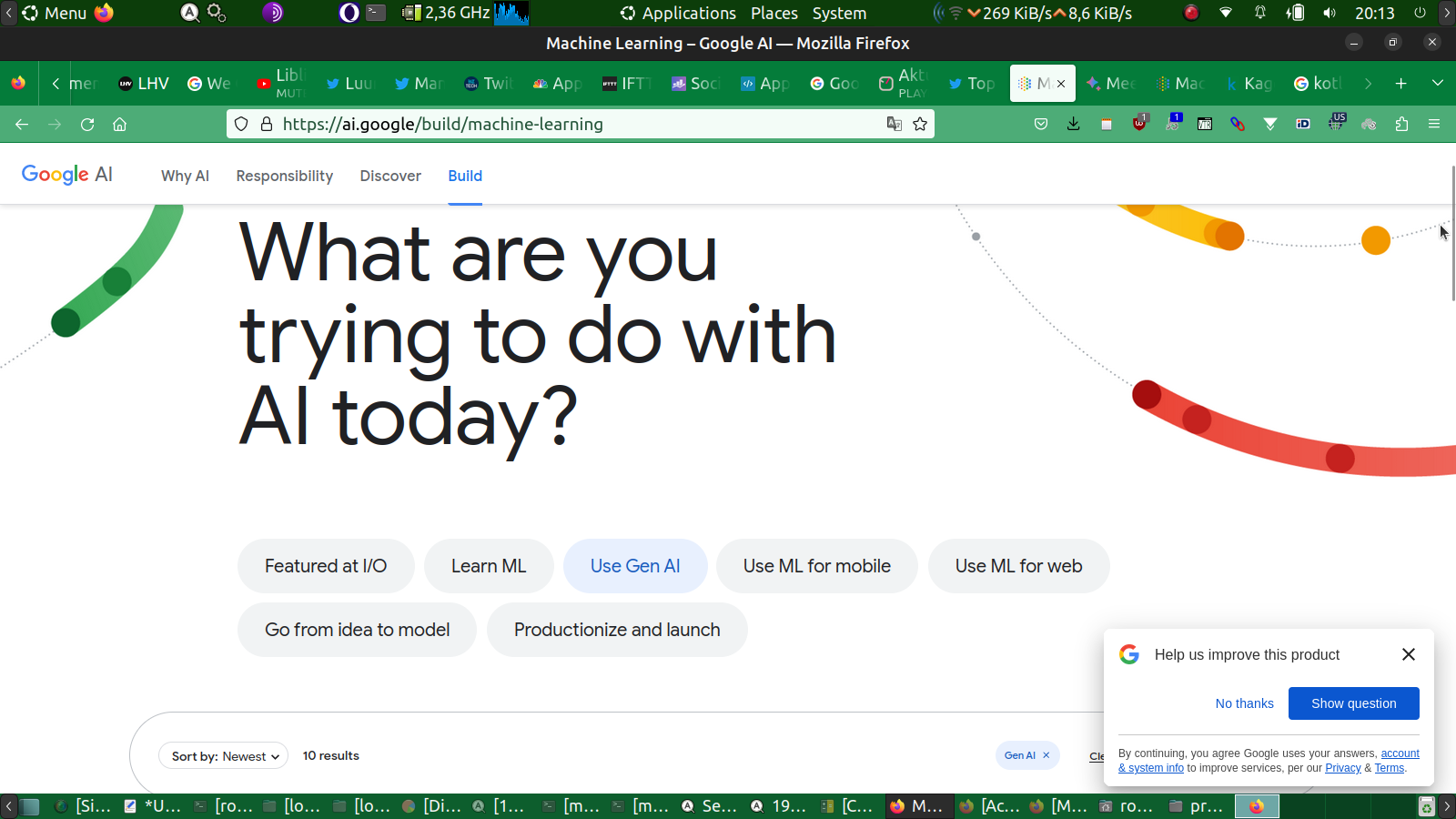Toggle 'Go from idea to model' filter

(357, 630)
